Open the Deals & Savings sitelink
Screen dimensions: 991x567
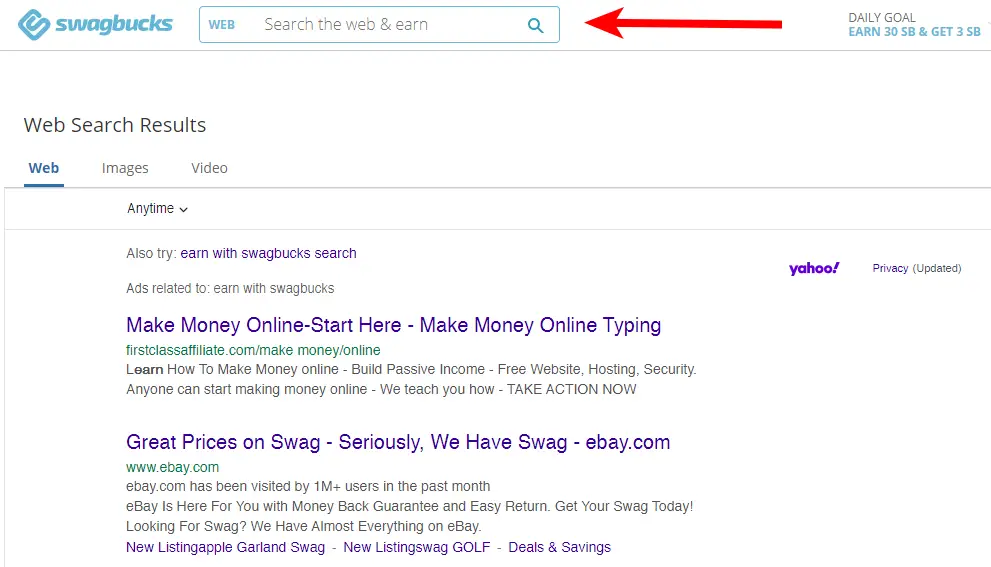coord(559,547)
